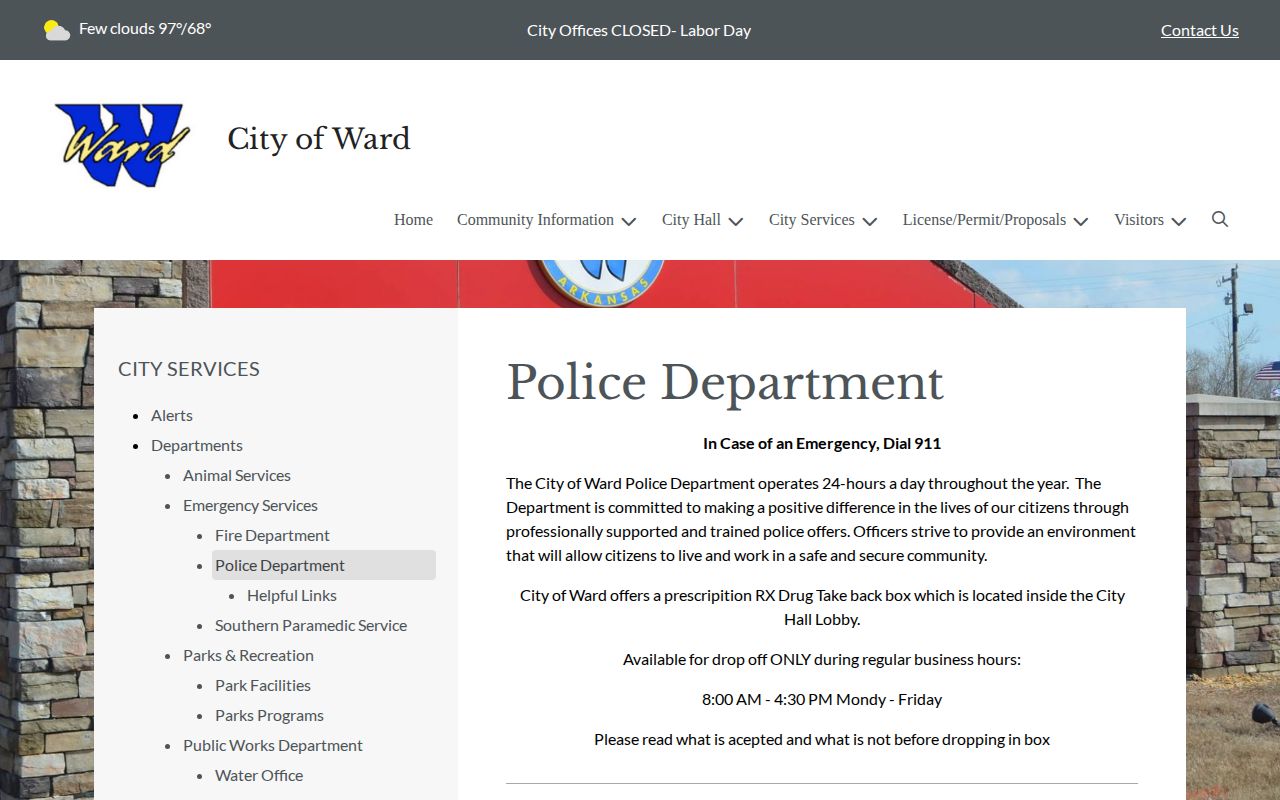This screenshot has height=800, width=1280.
Task: Open the Community Information menu
Action: (535, 220)
